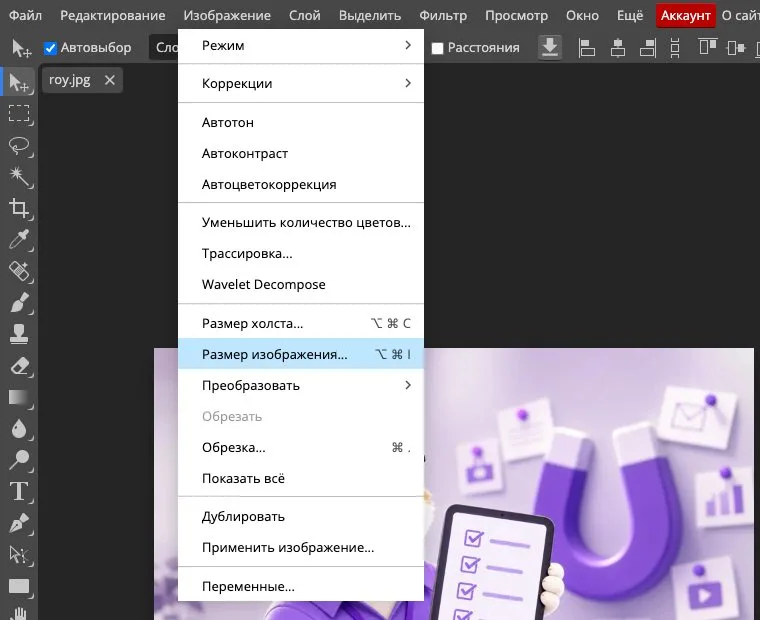Select the Path Selection tool
This screenshot has width=760, height=620.
[19, 555]
